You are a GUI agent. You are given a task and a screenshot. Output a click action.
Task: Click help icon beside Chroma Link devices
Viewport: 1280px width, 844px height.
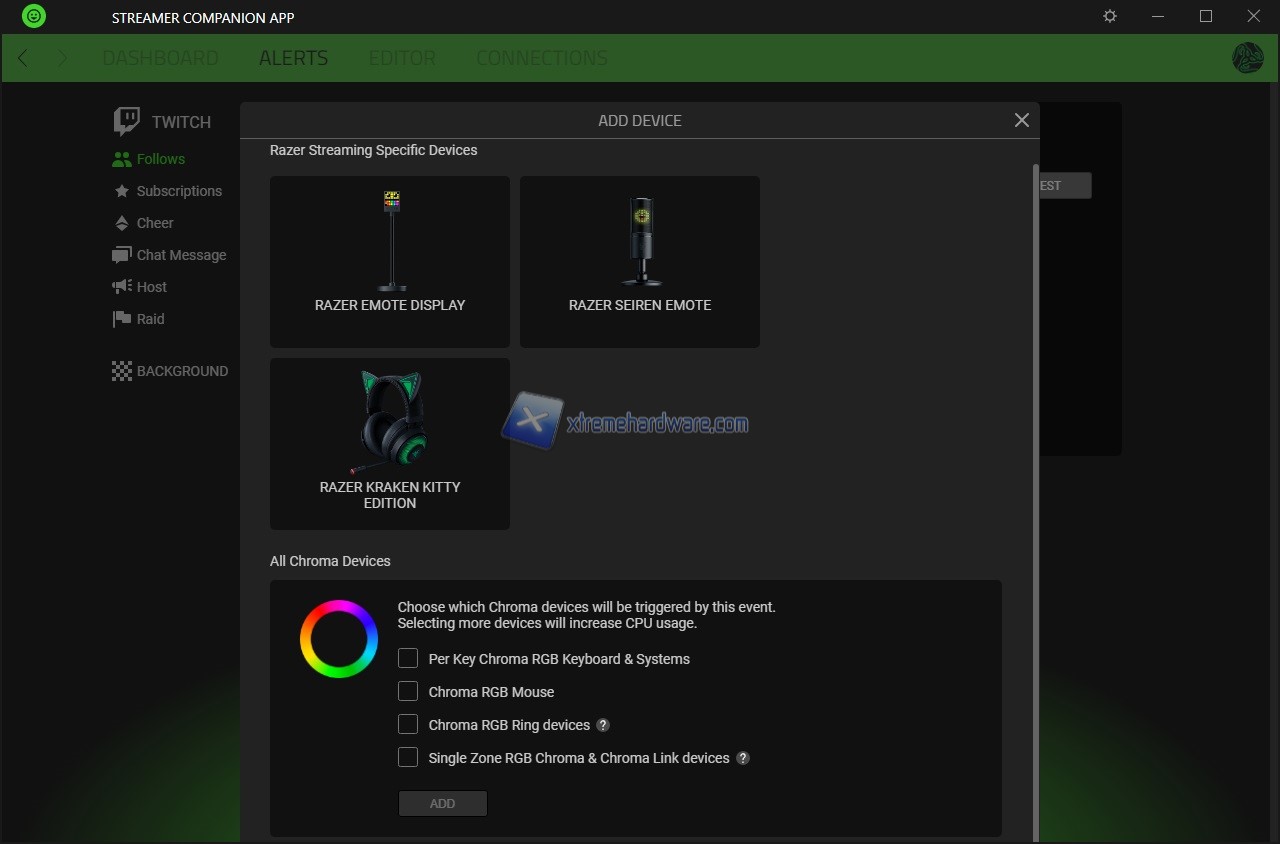point(743,758)
